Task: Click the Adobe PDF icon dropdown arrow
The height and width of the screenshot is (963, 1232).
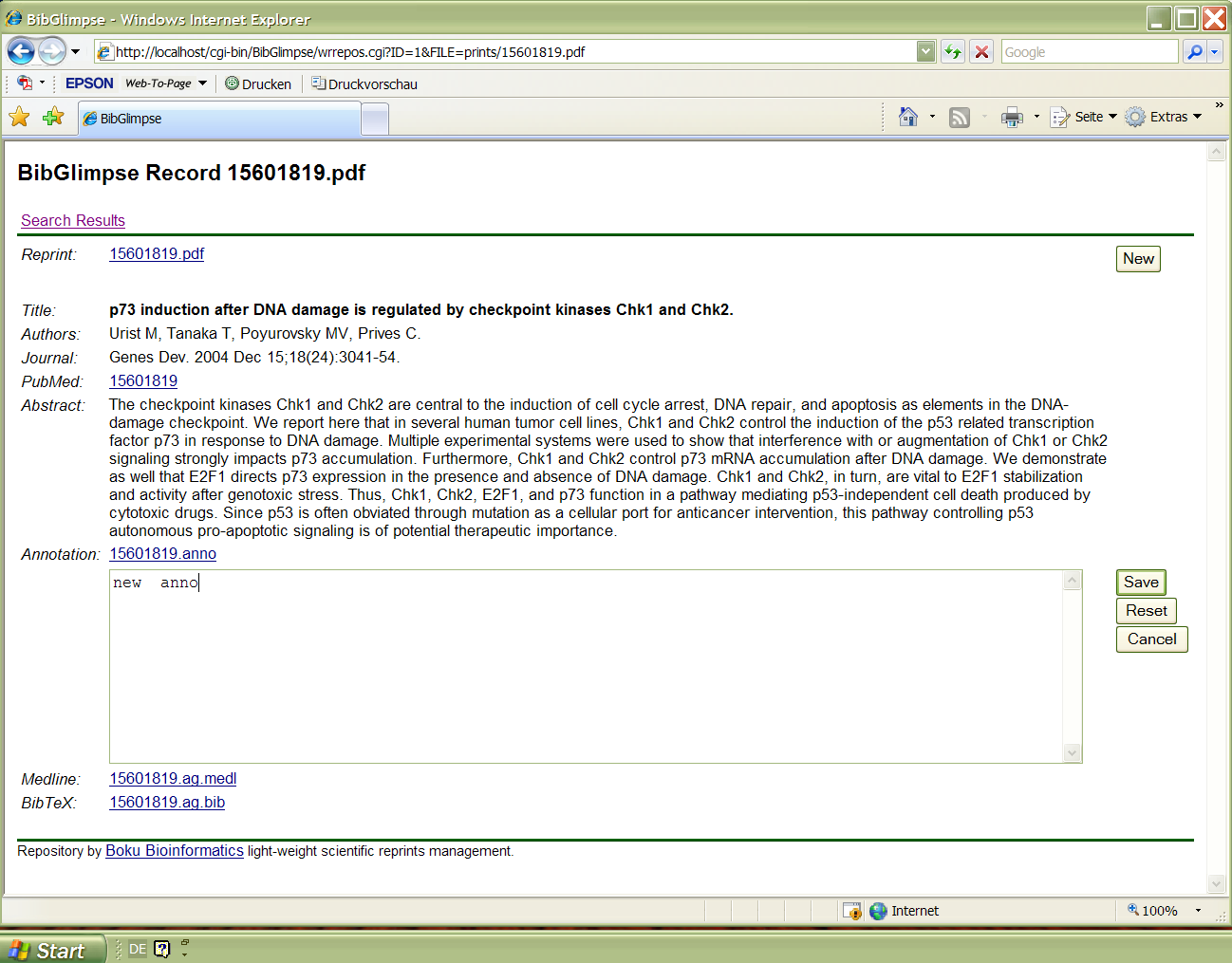Action: (43, 83)
